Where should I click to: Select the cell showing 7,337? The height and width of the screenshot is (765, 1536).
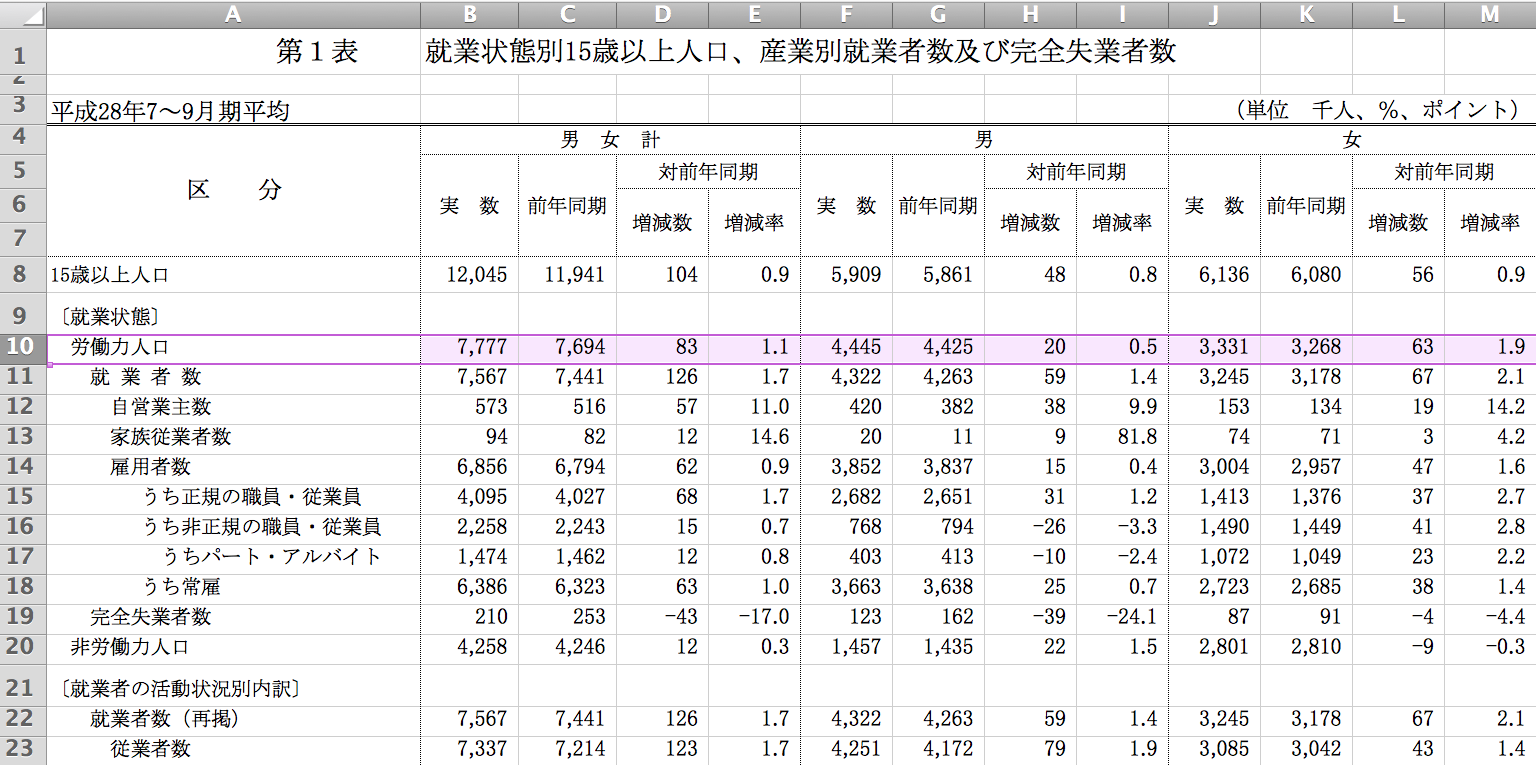coord(469,749)
